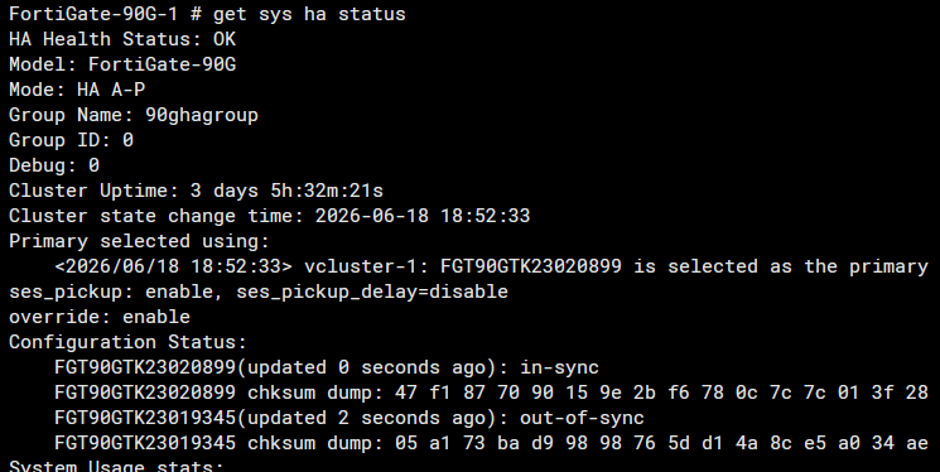Screen dimensions: 940x472
Task: Click the Group ID: 0 line
Action: 71,140
